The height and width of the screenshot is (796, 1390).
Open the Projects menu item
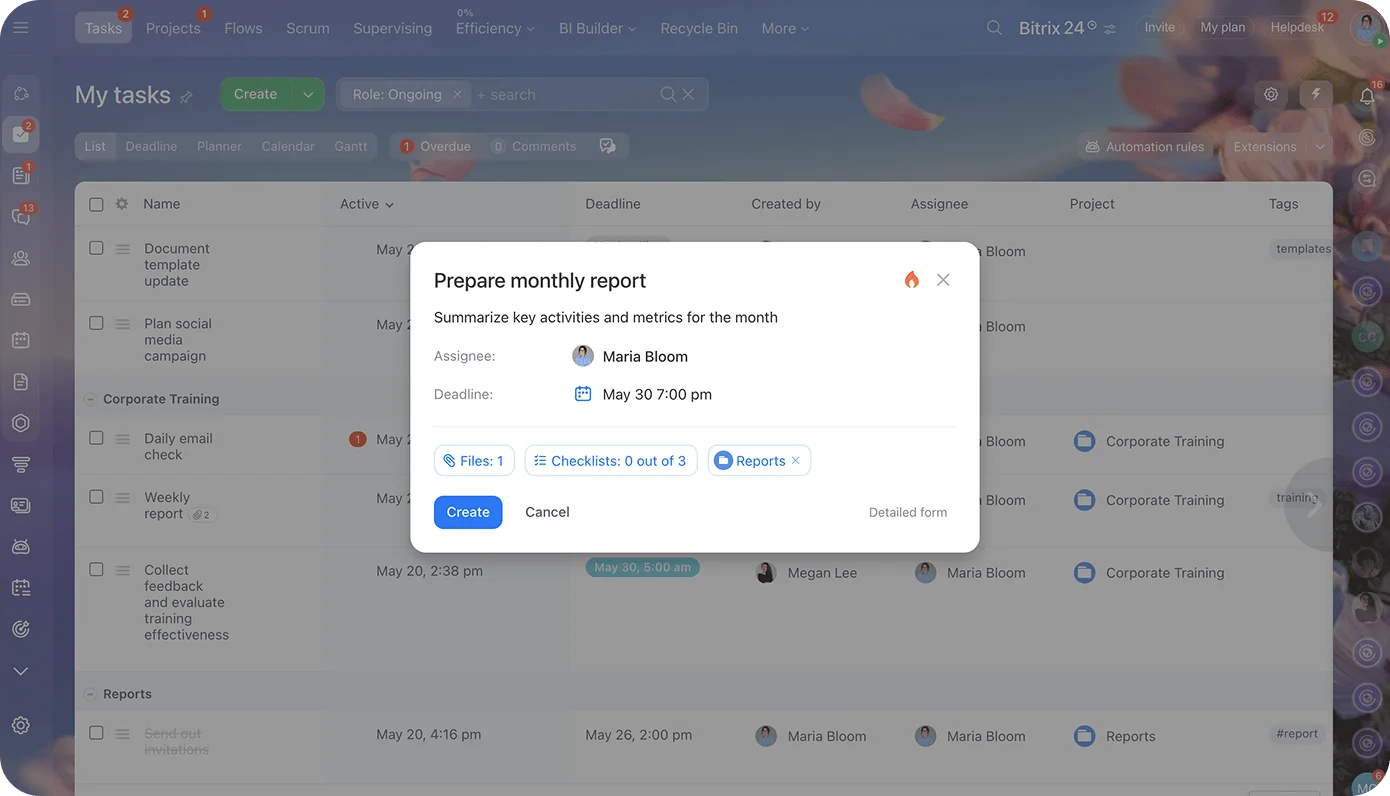[x=173, y=28]
